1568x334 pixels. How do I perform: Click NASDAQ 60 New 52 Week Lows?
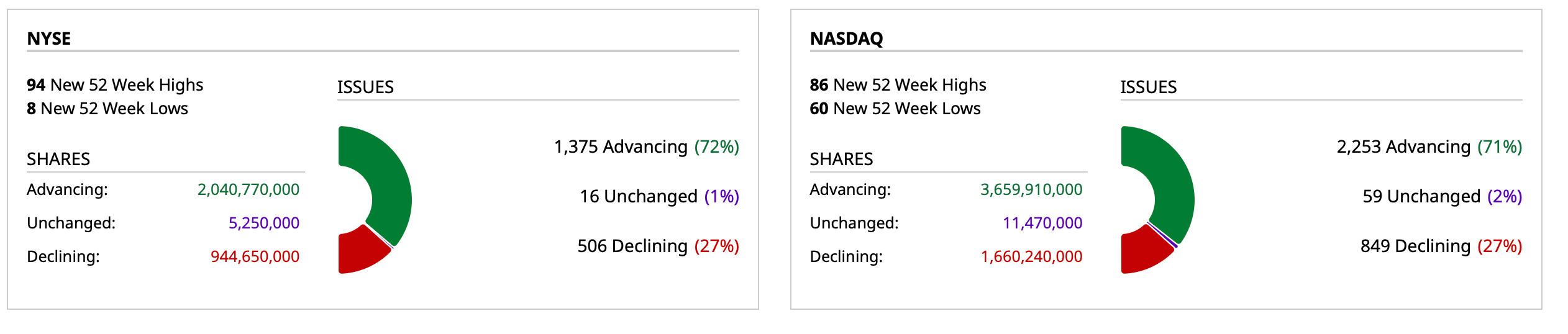click(895, 109)
